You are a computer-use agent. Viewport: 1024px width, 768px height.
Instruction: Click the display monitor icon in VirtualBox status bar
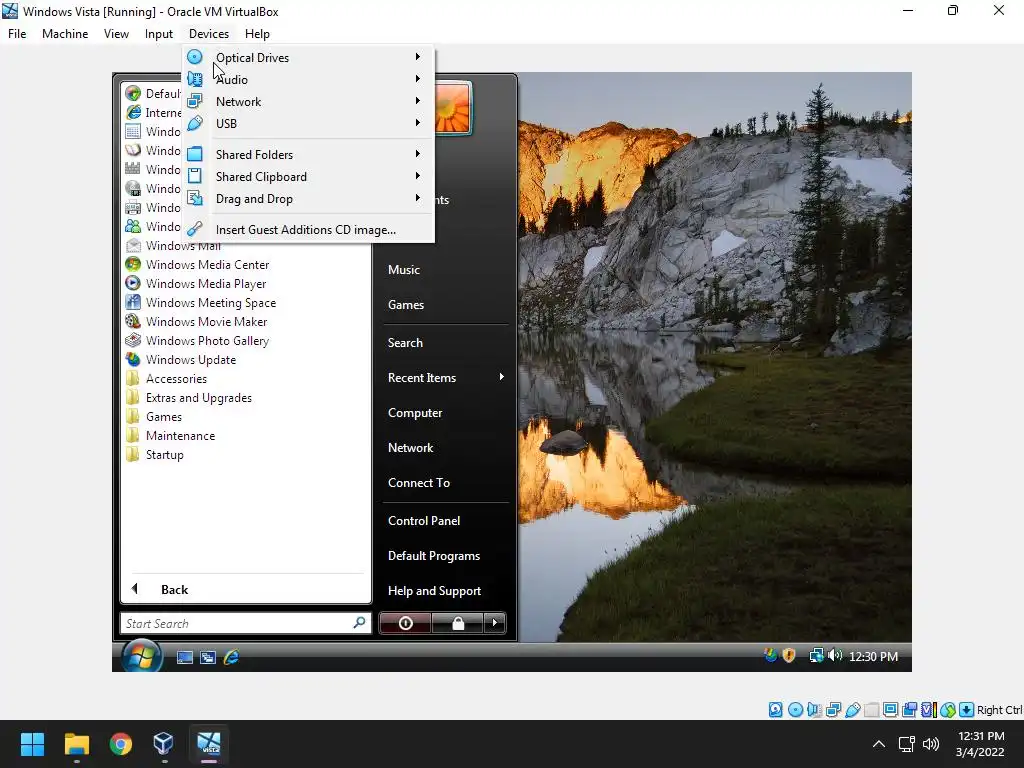click(x=890, y=710)
